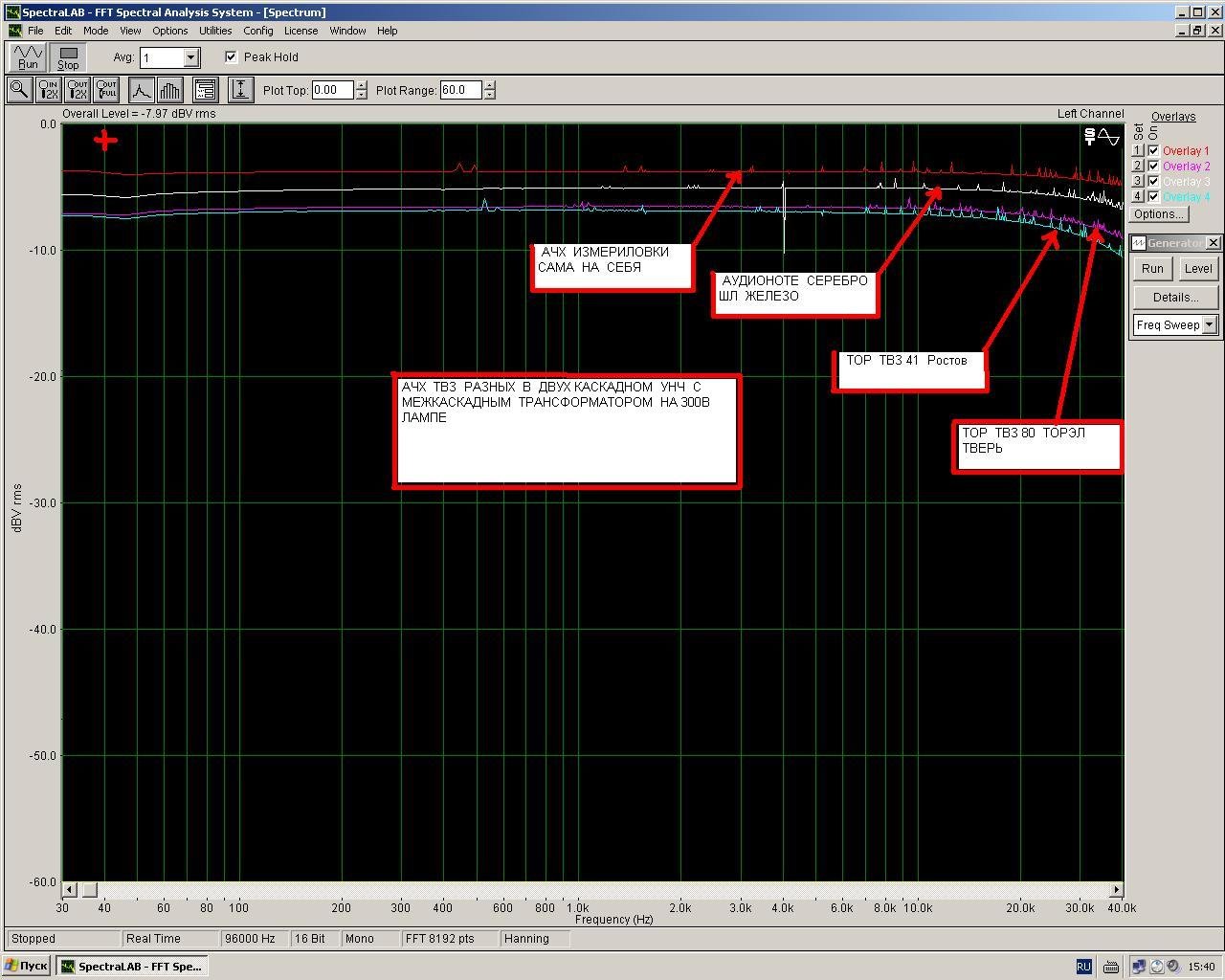Click the ST marker icon on plot
The width and height of the screenshot is (1225, 980).
tap(1089, 137)
